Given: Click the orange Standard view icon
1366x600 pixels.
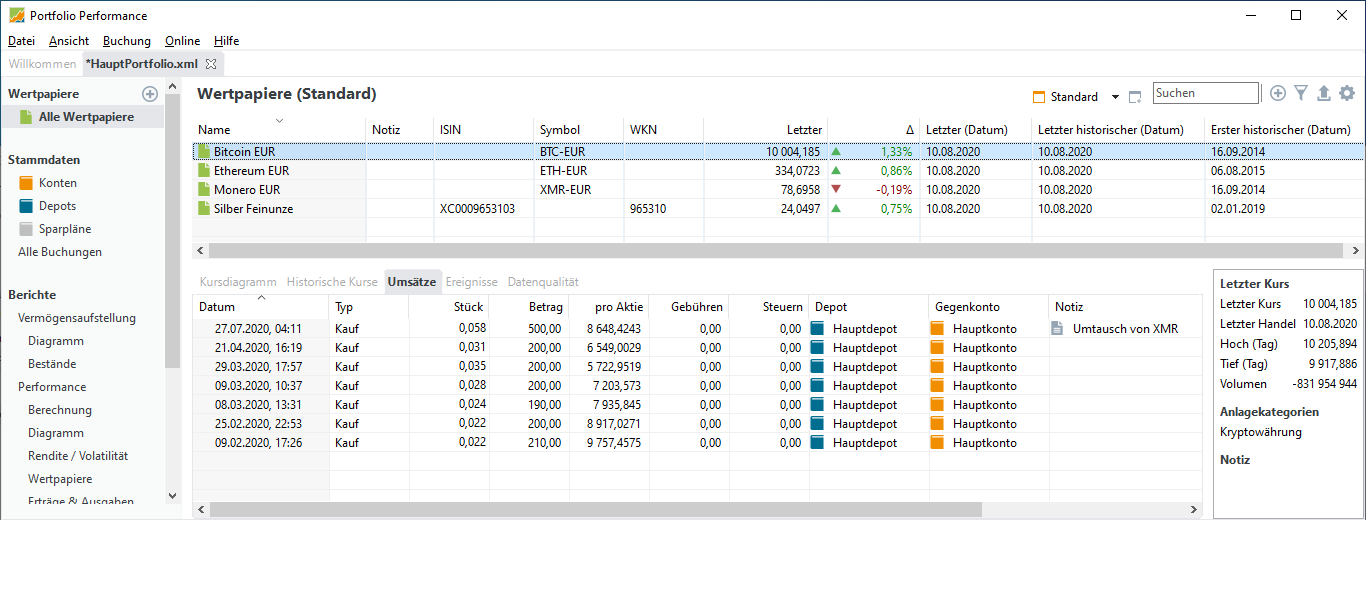Looking at the screenshot, I should (x=1040, y=97).
